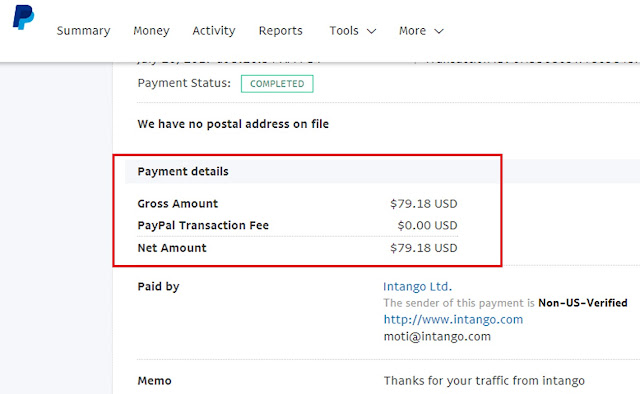The width and height of the screenshot is (640, 394).
Task: Go to the Money tab
Action: pos(151,31)
